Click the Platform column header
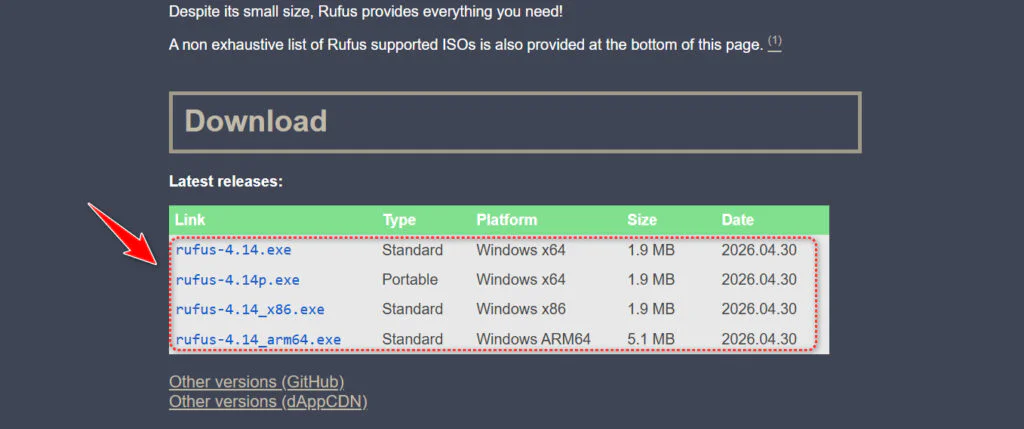Screen dimensions: 1024x429 click(x=507, y=220)
